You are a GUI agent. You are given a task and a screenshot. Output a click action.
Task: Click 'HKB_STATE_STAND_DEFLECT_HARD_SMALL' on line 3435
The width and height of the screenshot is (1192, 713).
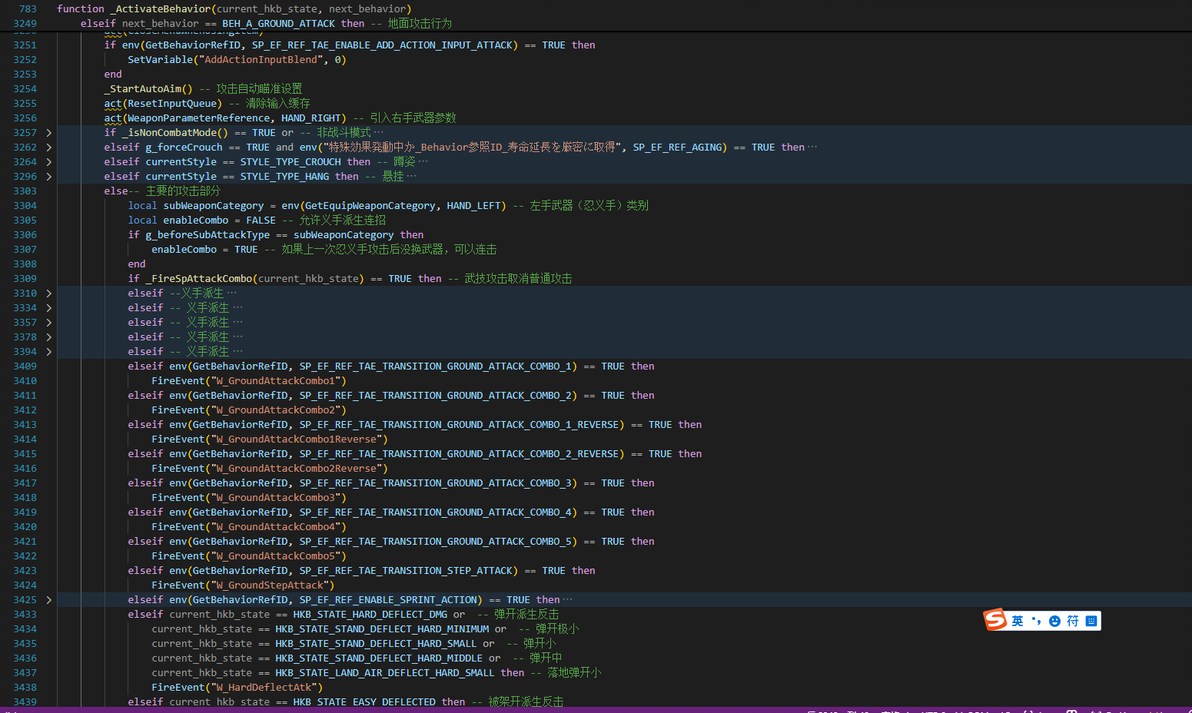376,644
